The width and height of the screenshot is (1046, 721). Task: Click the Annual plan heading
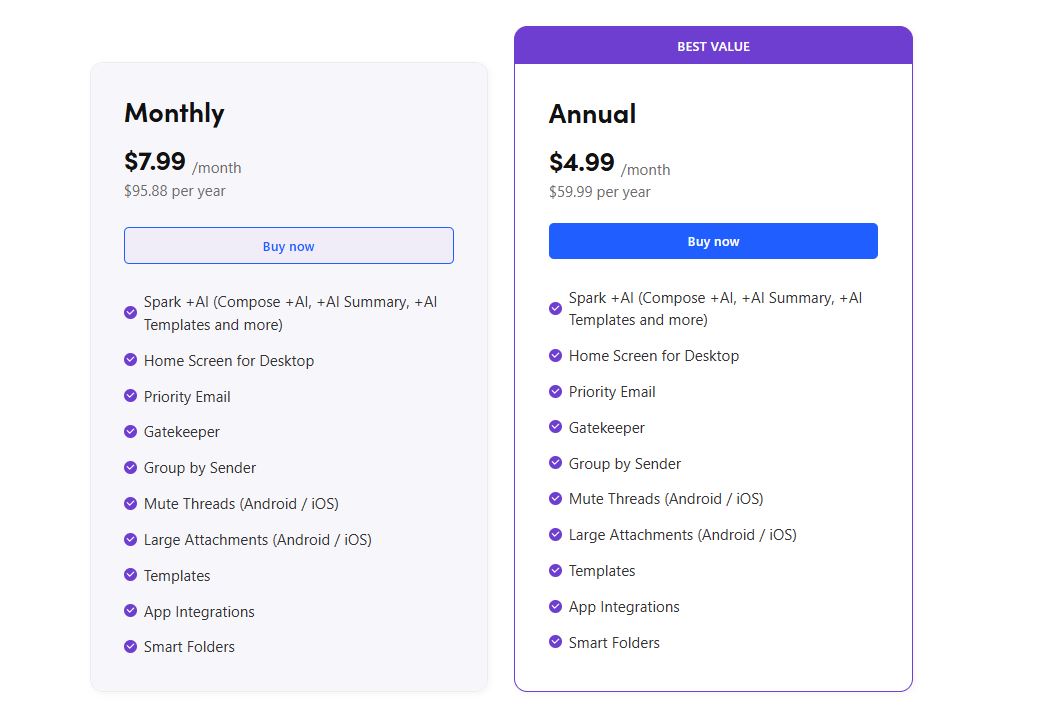coord(592,114)
